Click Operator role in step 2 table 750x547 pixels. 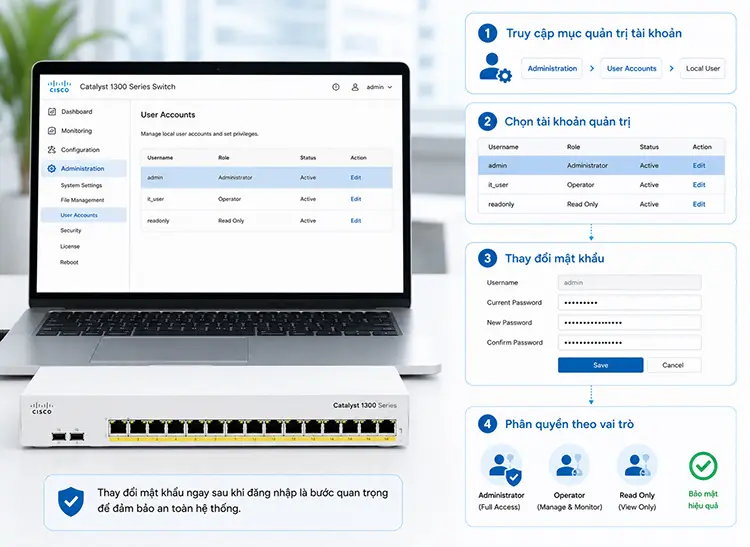pyautogui.click(x=581, y=185)
